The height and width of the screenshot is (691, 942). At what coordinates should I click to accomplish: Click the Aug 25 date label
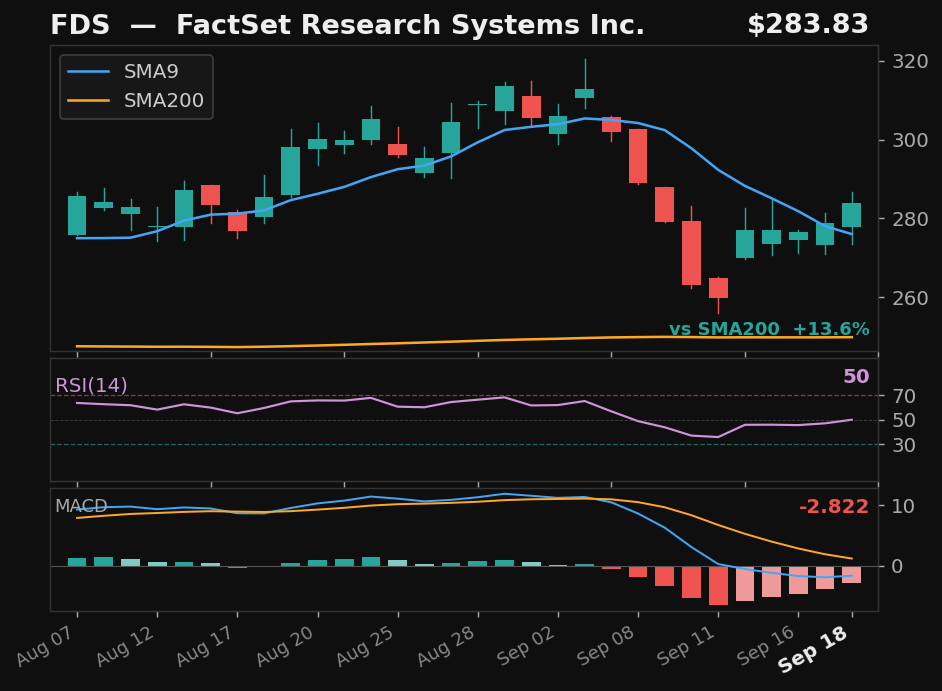[367, 645]
